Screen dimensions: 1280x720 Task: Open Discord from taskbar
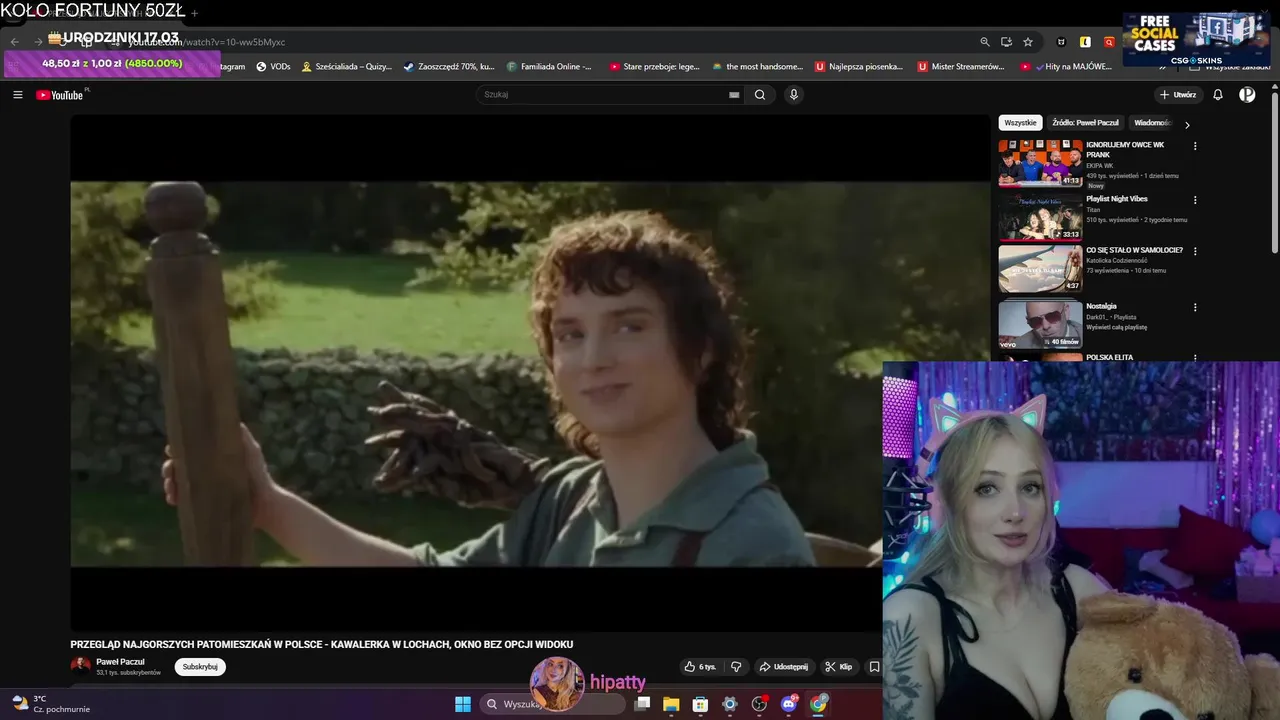789,704
